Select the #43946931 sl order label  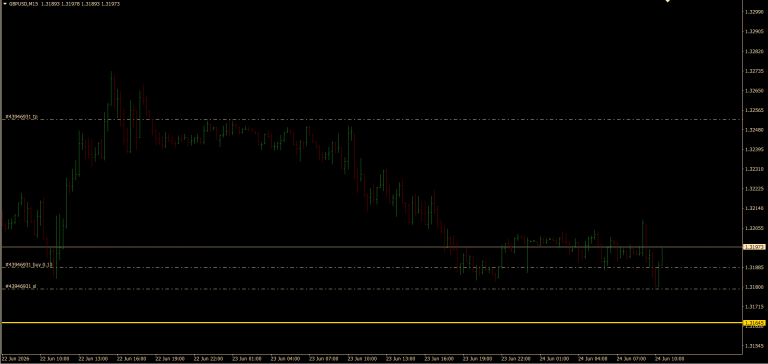click(21, 286)
